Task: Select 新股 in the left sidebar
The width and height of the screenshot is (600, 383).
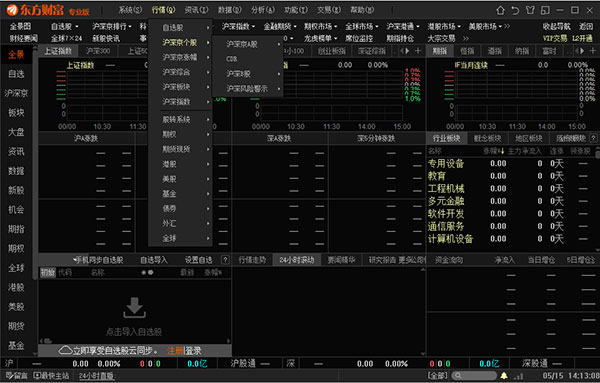Action: pyautogui.click(x=16, y=190)
